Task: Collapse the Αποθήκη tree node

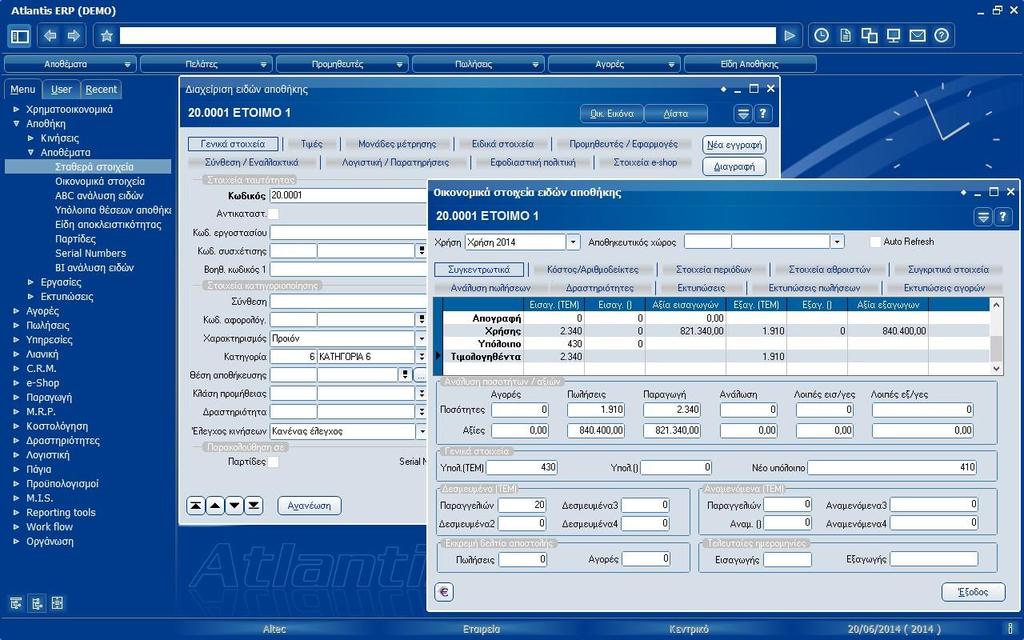Action: [x=16, y=123]
